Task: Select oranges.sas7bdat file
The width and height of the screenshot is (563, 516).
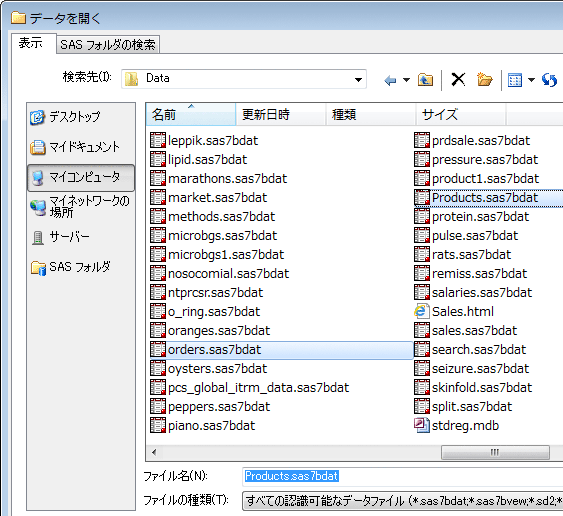Action: [x=210, y=331]
